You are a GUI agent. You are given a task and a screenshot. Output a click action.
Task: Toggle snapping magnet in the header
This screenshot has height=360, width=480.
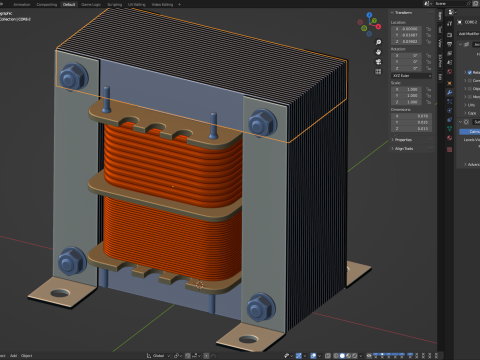[x=188, y=356]
